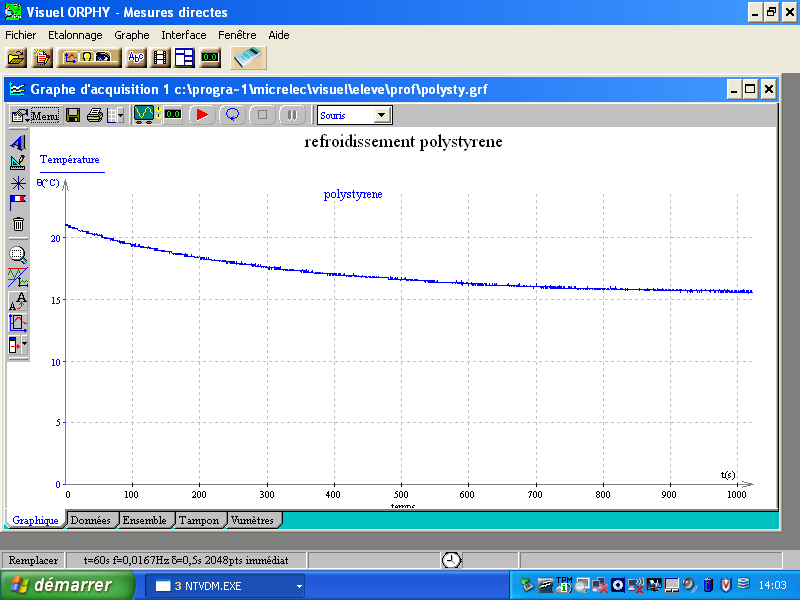This screenshot has height=600, width=800.
Task: Click the TPM tray icon
Action: tap(564, 585)
